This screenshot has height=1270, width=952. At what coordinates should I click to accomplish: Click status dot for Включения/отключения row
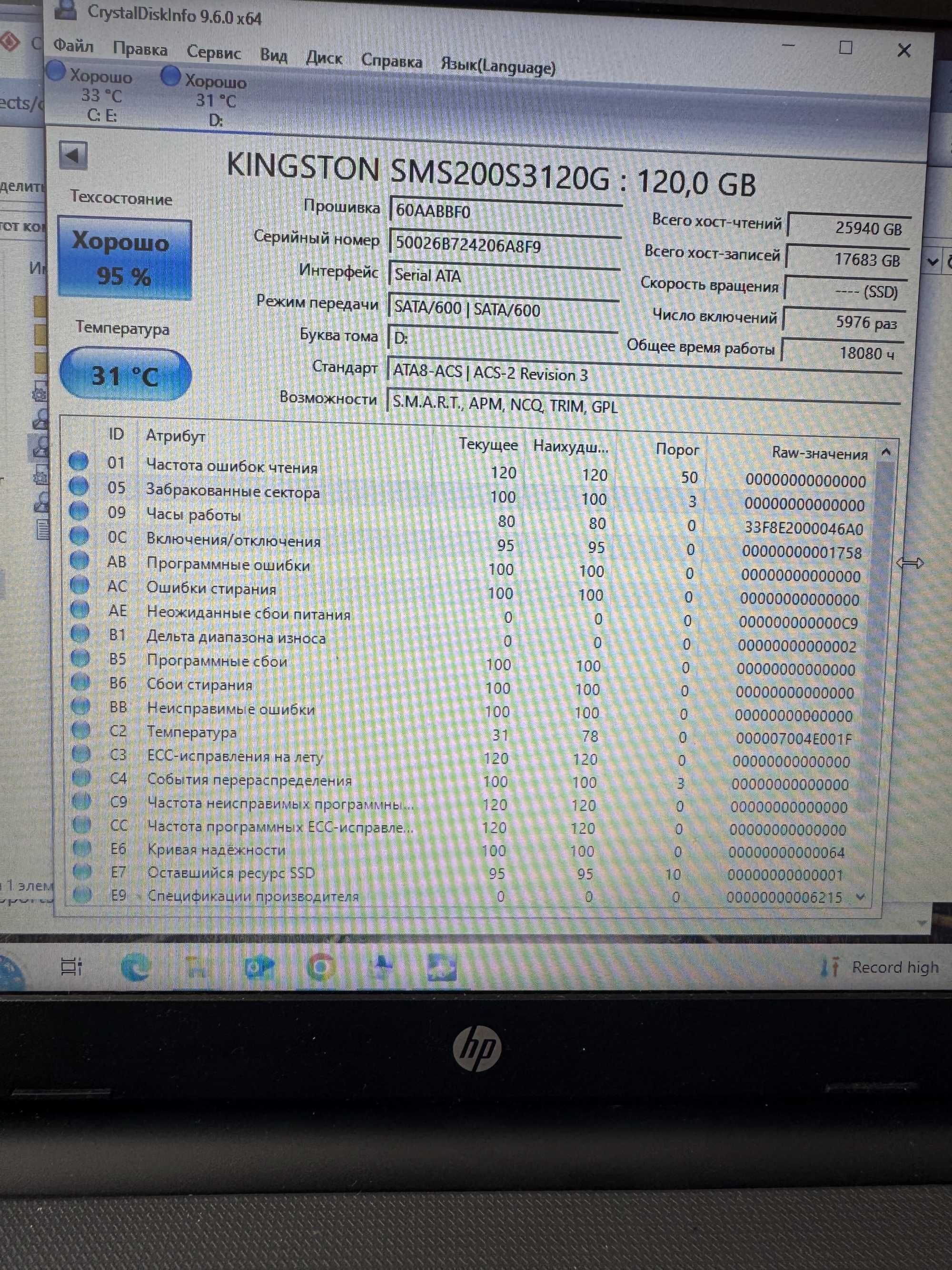[x=79, y=535]
